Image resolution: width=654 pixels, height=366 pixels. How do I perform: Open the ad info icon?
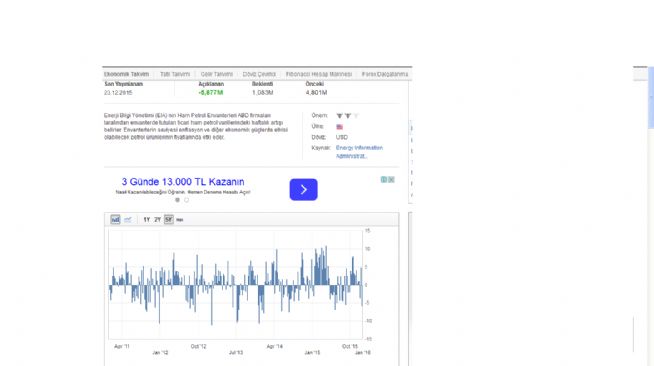384,180
